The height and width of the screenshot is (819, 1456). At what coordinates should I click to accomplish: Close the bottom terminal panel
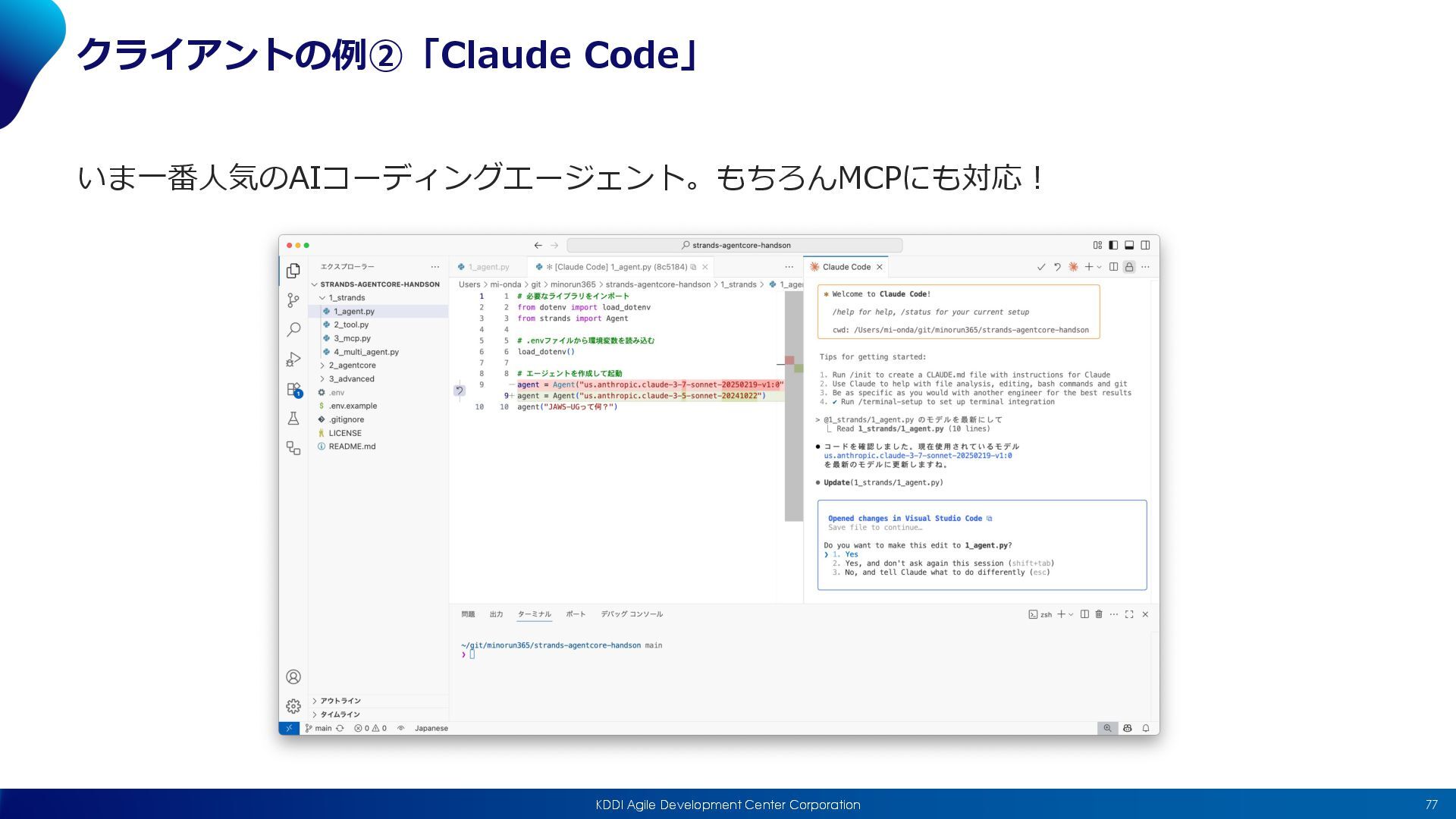tap(1145, 614)
